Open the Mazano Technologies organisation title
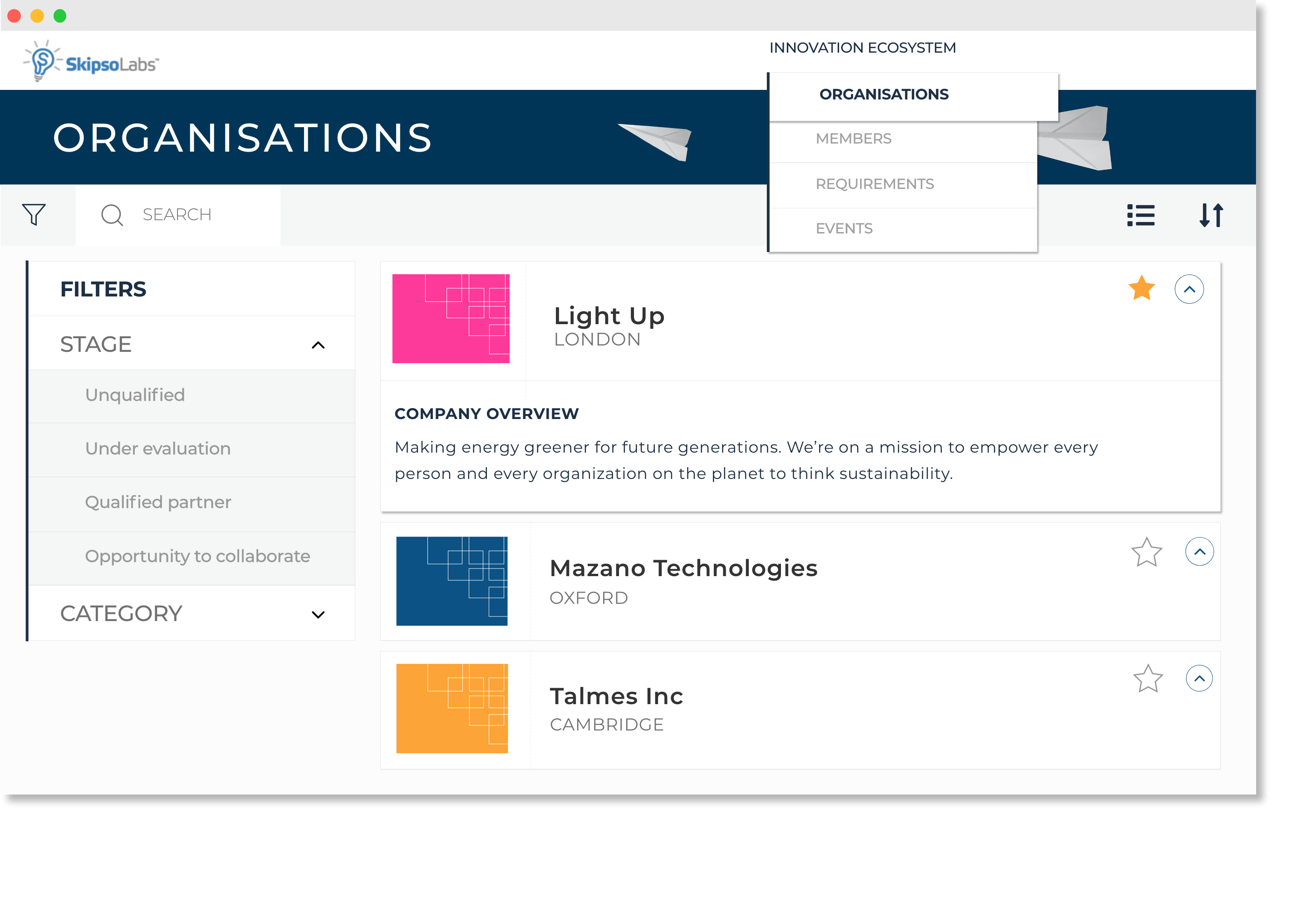 point(683,568)
